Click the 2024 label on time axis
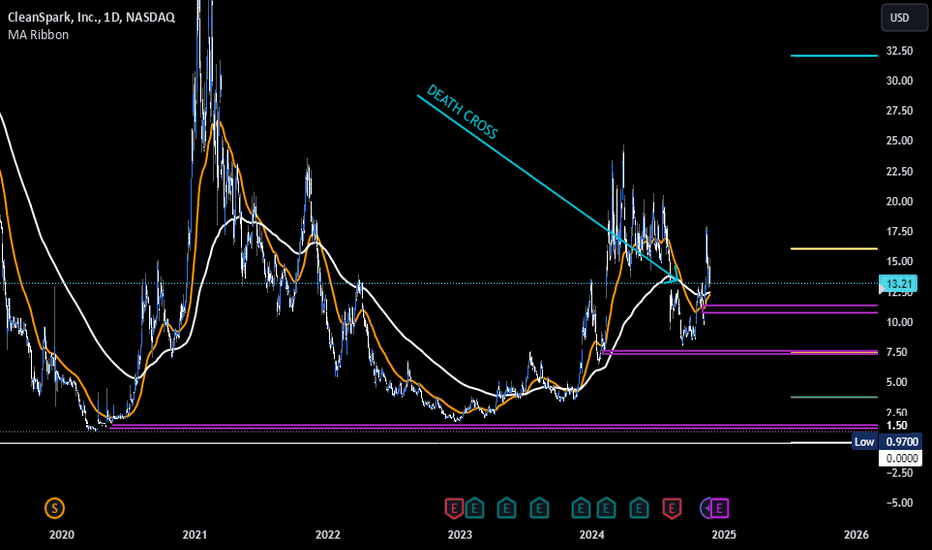Viewport: 932px width, 550px height. pyautogui.click(x=592, y=535)
